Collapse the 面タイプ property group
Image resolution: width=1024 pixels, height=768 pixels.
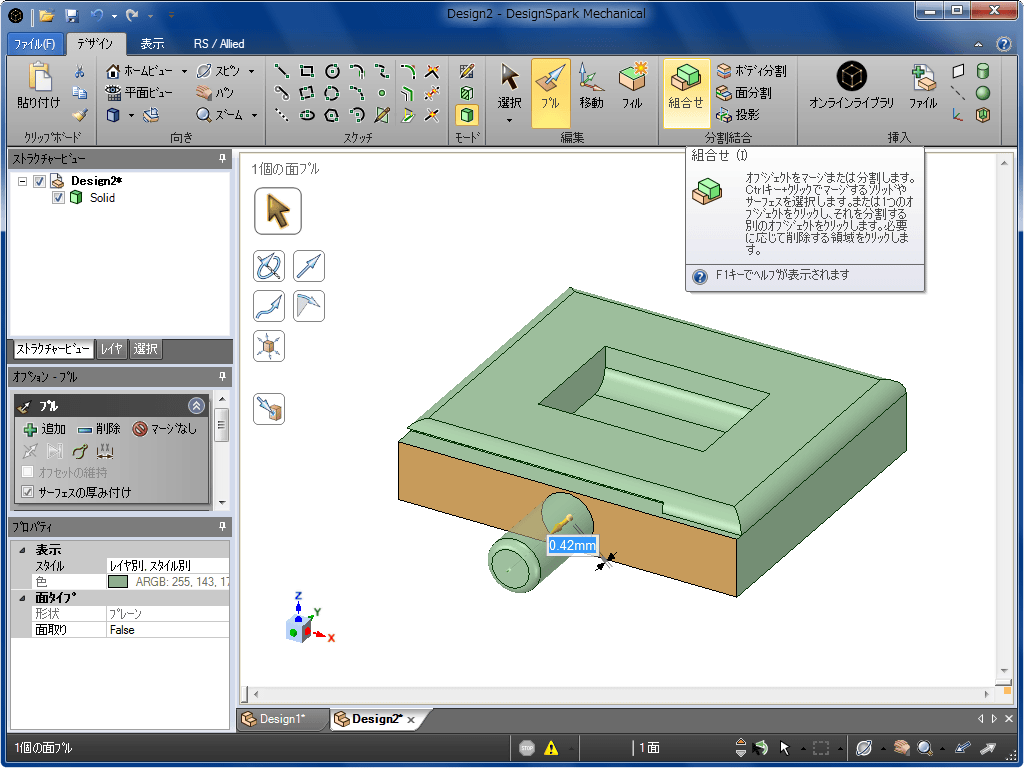pos(23,598)
